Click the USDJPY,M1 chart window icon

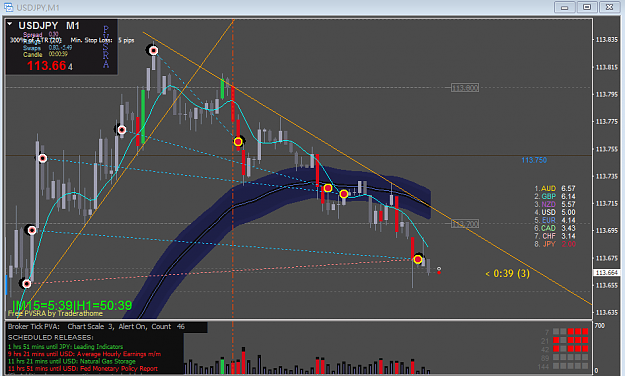(8, 7)
